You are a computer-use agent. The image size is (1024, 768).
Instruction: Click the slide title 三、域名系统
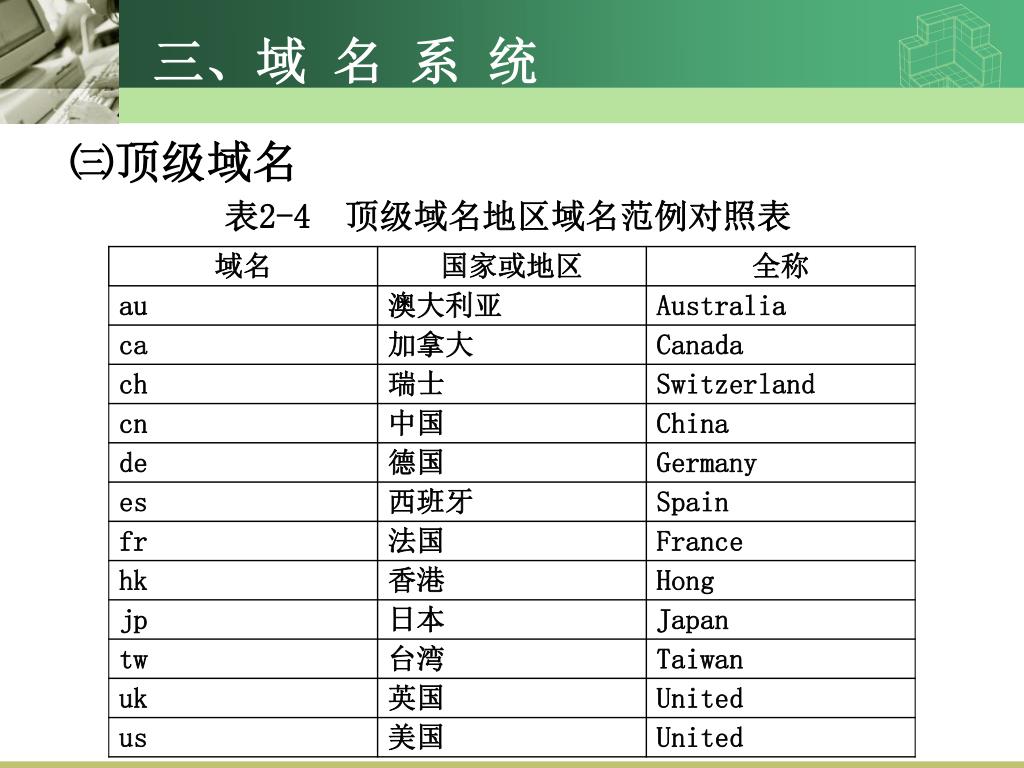(x=345, y=61)
